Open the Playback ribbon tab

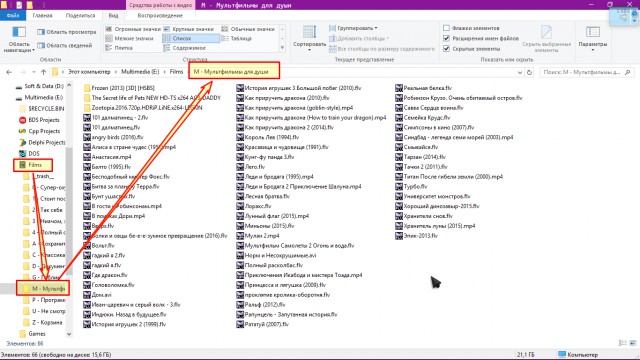(160, 16)
